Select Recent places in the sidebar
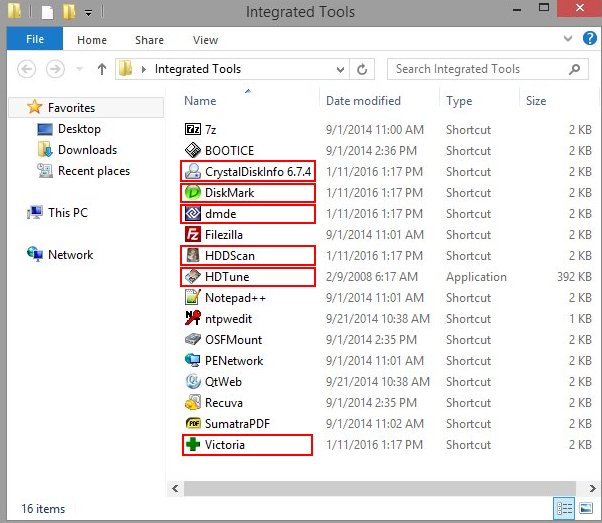Image resolution: width=602 pixels, height=523 pixels. click(x=94, y=171)
